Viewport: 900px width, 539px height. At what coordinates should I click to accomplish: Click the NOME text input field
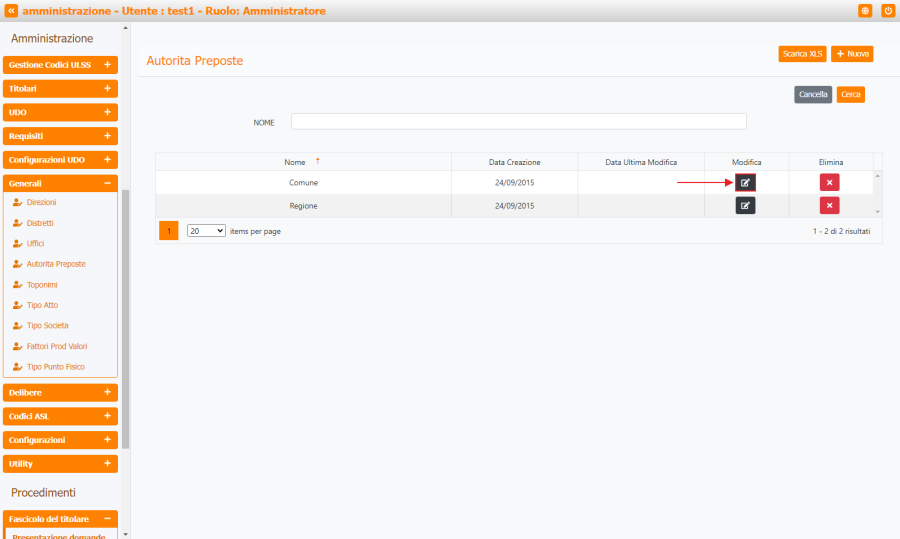518,122
